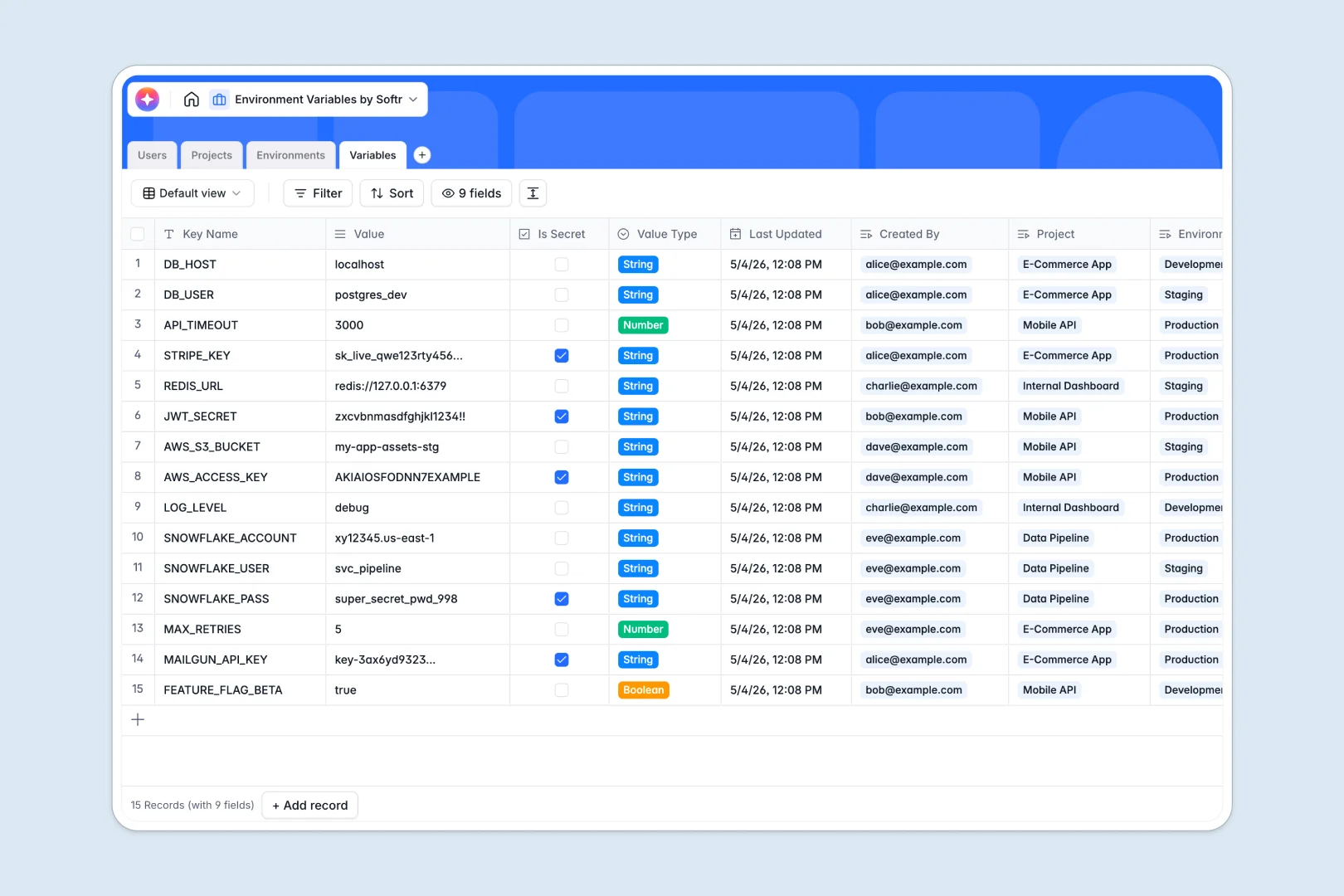The image size is (1344, 896).
Task: Click value super_secret_pwd_998
Action: pos(396,599)
